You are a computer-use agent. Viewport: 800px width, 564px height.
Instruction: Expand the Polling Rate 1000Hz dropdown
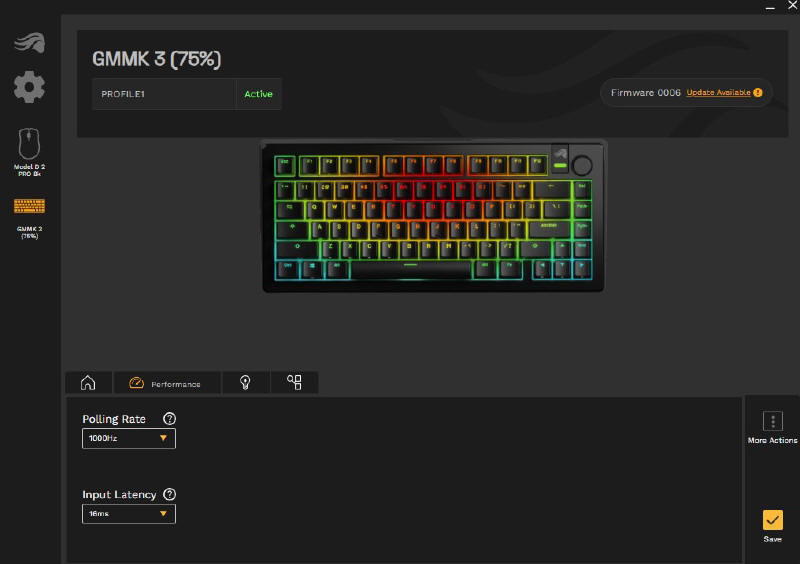129,438
